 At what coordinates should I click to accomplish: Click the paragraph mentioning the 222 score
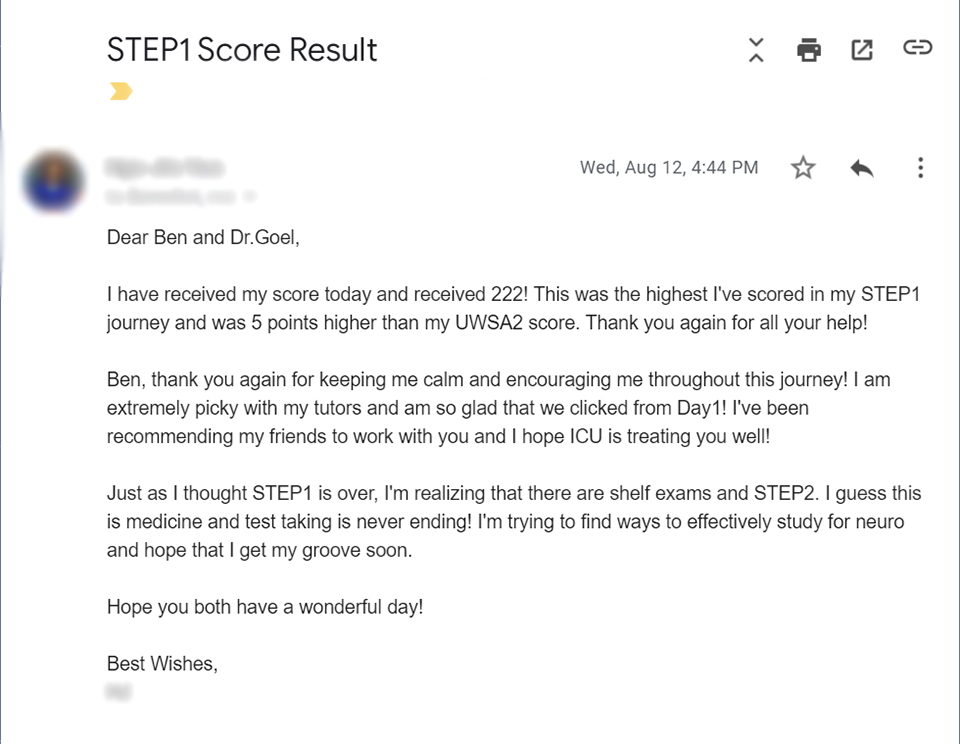(514, 308)
